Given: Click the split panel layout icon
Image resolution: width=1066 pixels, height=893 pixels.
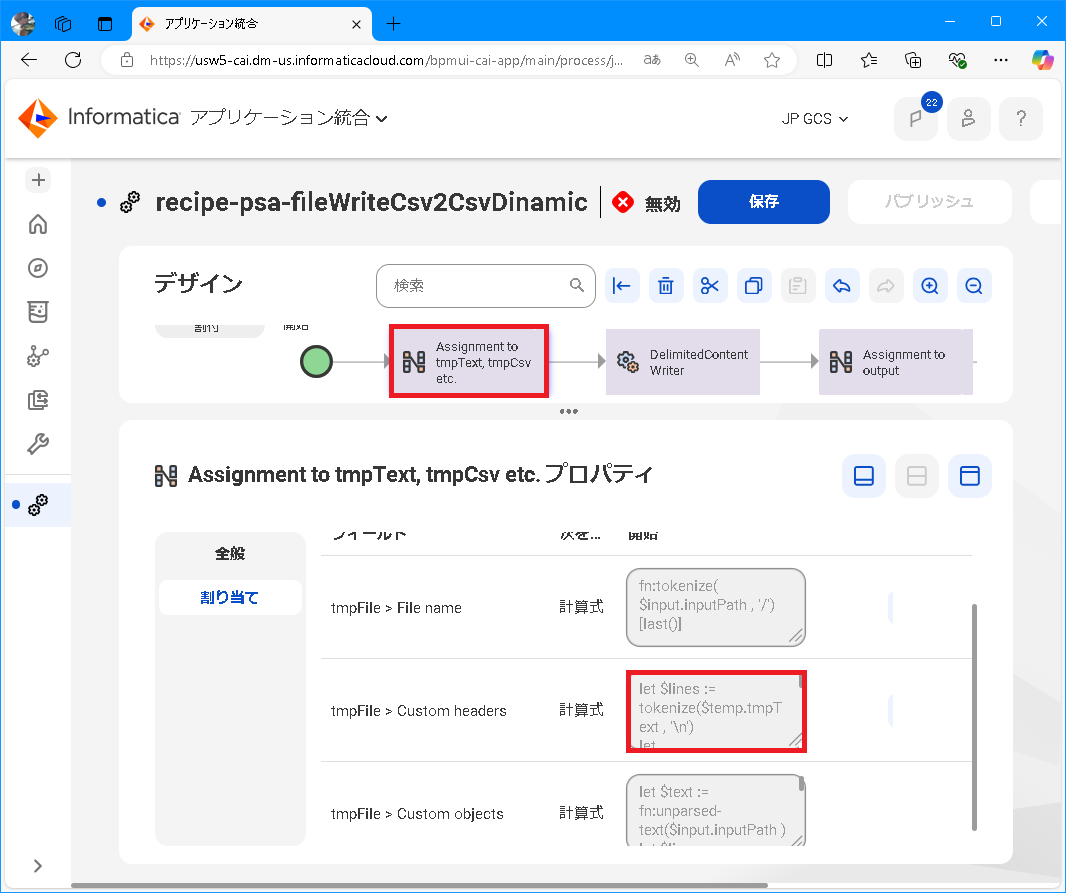Looking at the screenshot, I should tap(916, 476).
